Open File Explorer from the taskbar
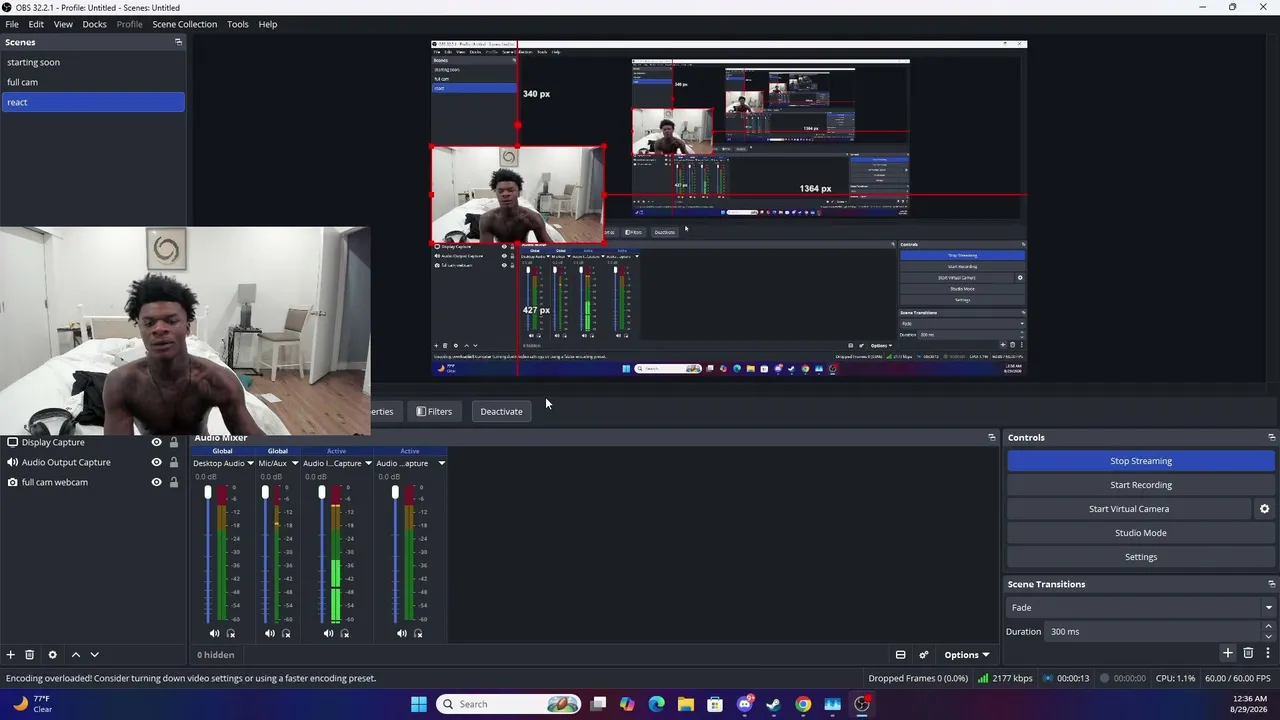1280x720 pixels. (685, 704)
